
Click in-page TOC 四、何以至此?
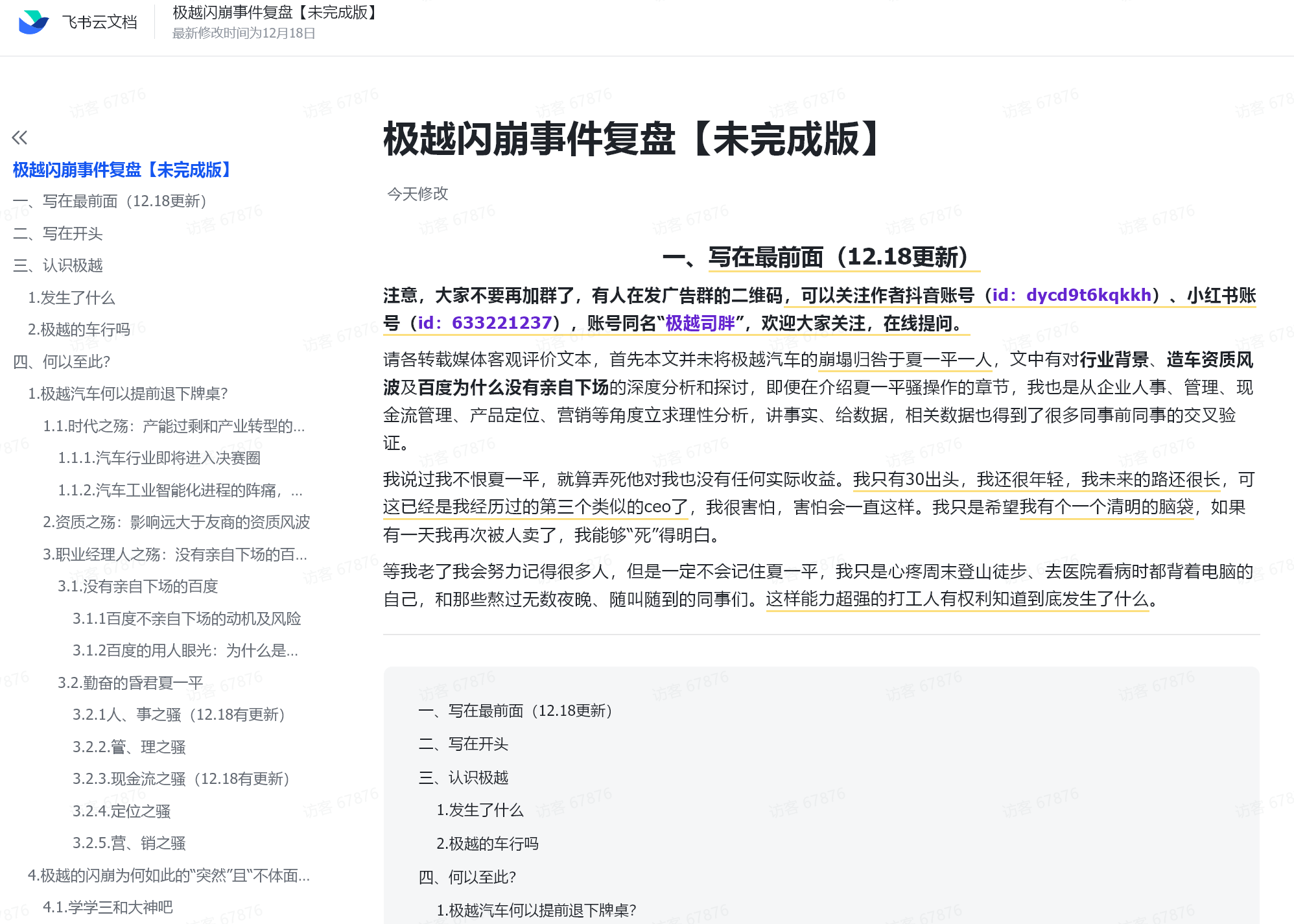467,877
